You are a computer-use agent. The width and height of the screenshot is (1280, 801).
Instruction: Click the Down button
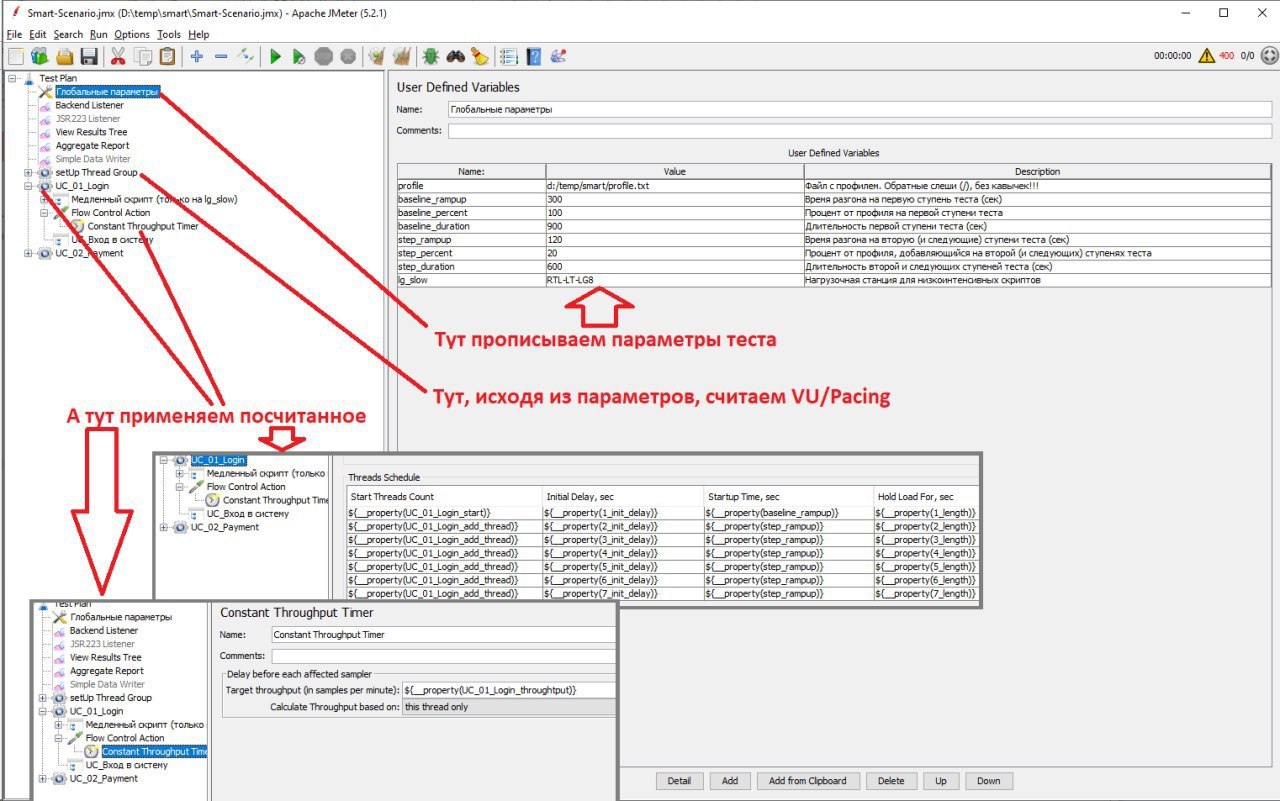coord(989,781)
